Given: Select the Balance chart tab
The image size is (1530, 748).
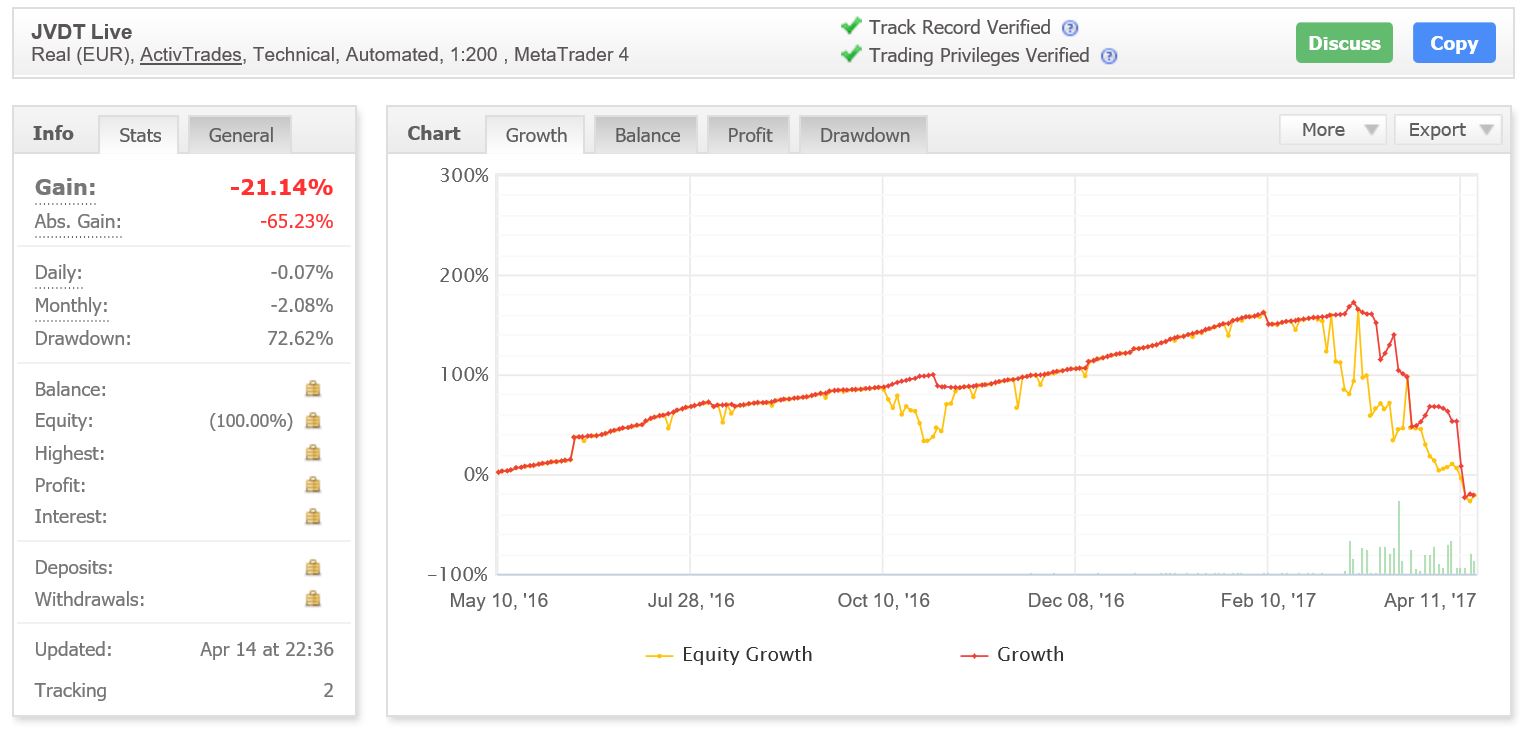Looking at the screenshot, I should pos(647,135).
